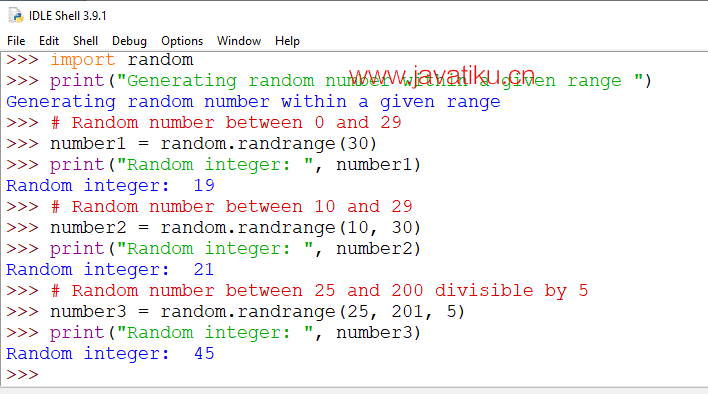Open the Window menu
Screen dimensions: 708x394
pos(239,41)
